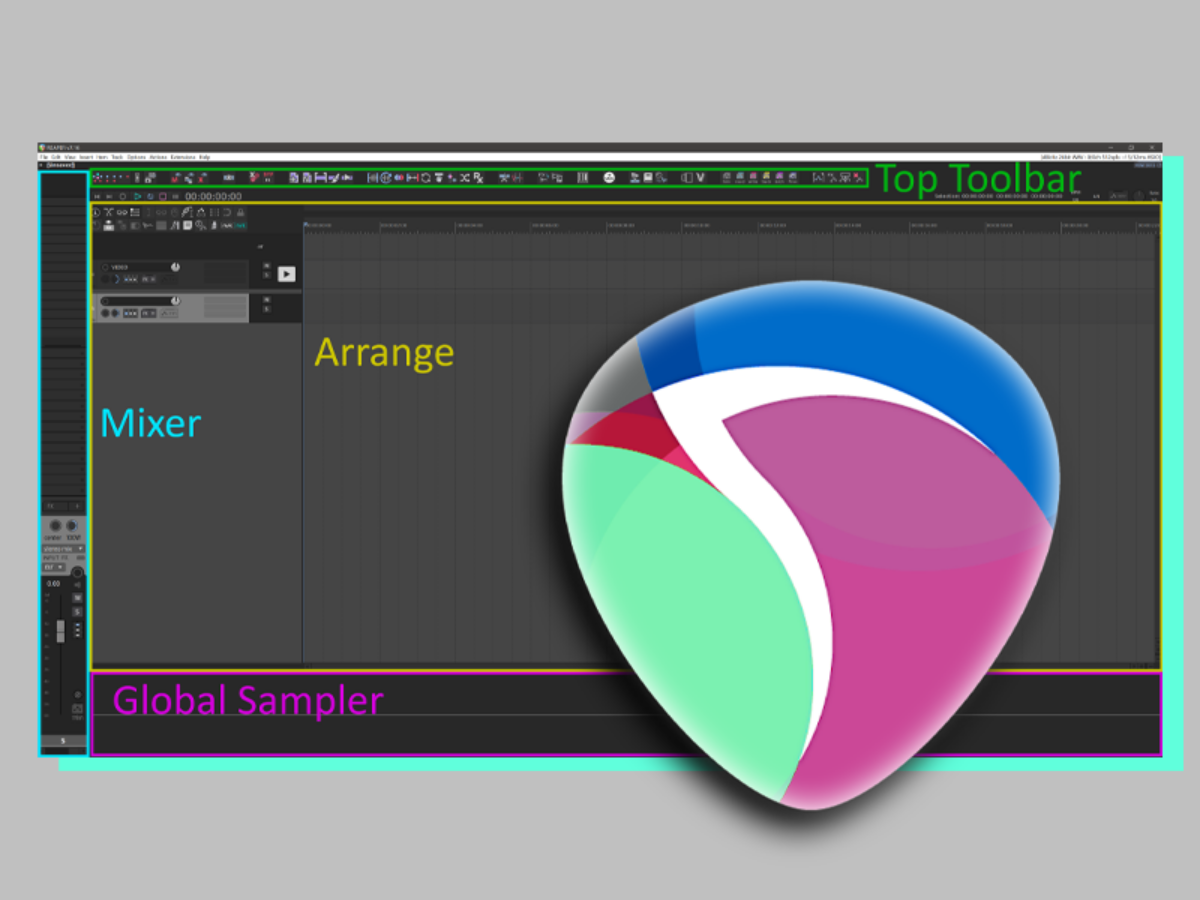Click the green Play transport button

pyautogui.click(x=137, y=197)
